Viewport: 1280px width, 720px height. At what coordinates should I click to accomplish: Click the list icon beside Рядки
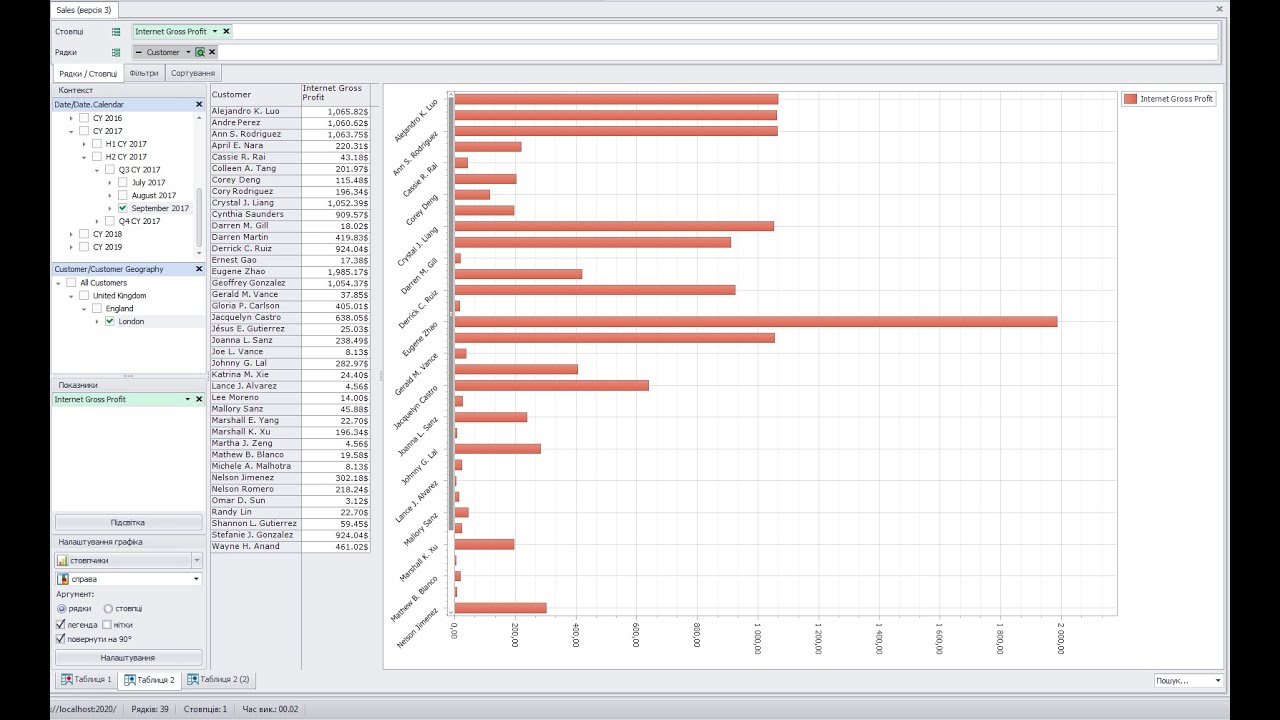pos(116,52)
